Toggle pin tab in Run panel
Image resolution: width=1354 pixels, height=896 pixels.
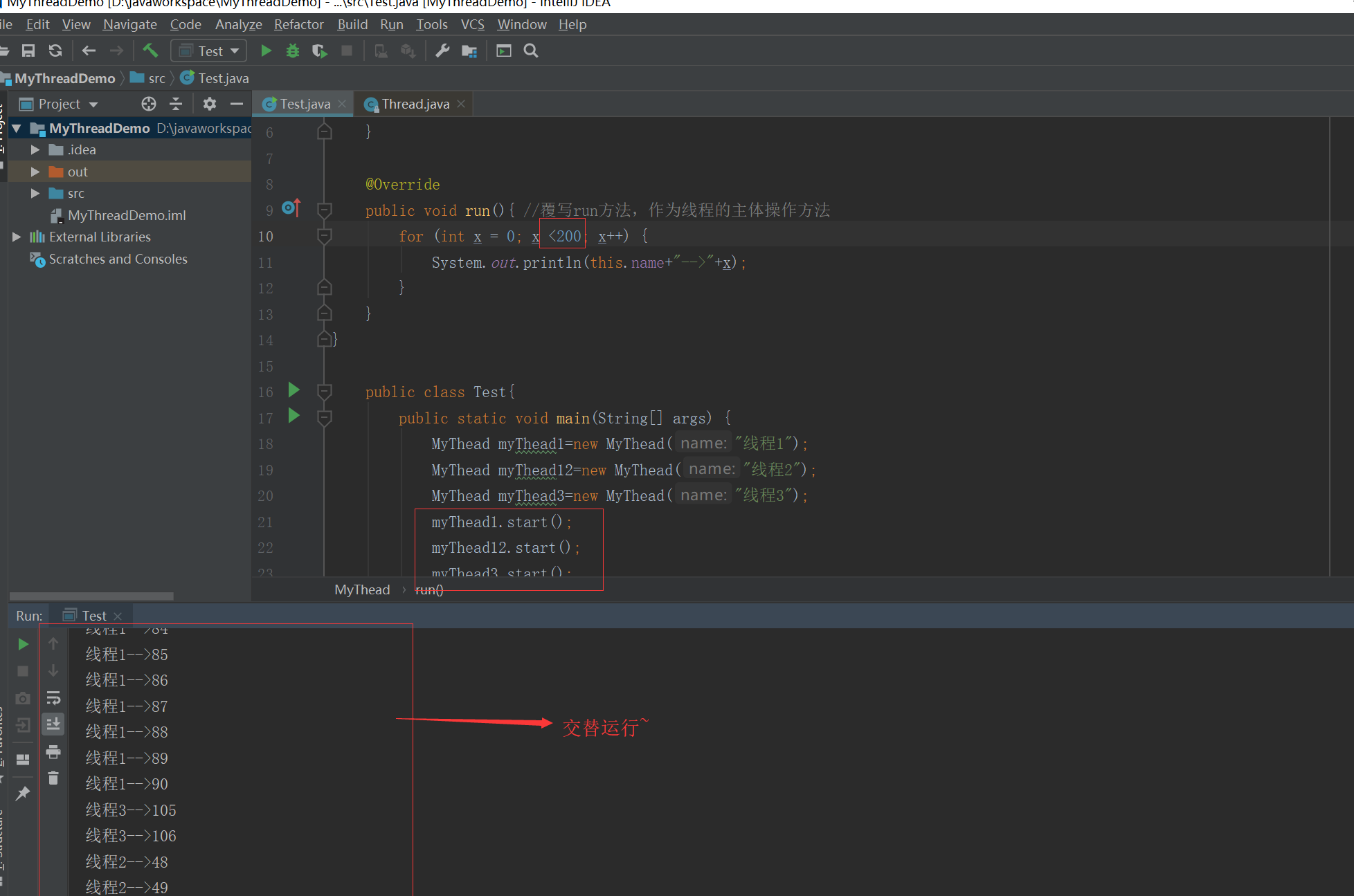pyautogui.click(x=23, y=793)
